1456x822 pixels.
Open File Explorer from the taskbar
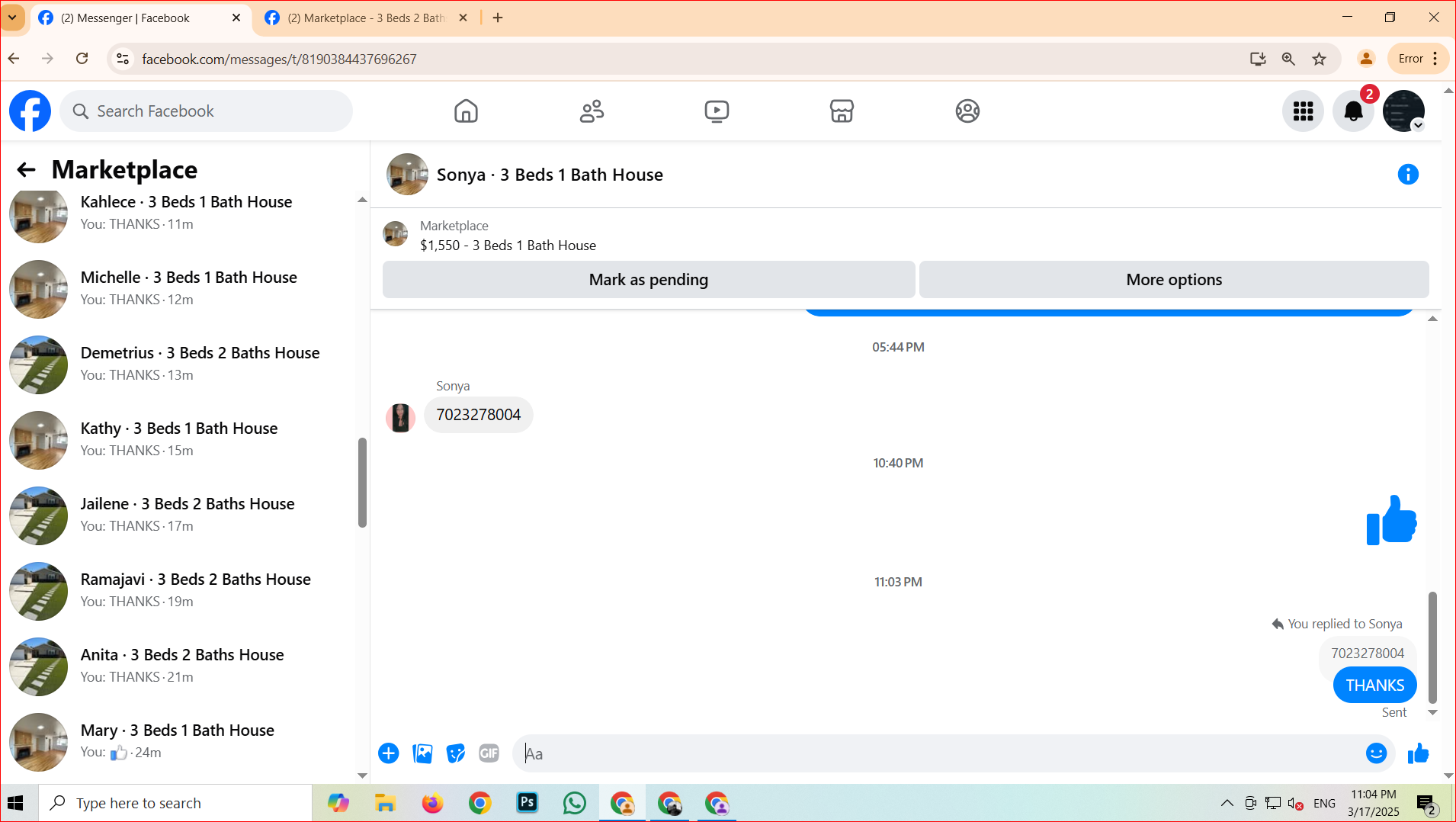385,803
